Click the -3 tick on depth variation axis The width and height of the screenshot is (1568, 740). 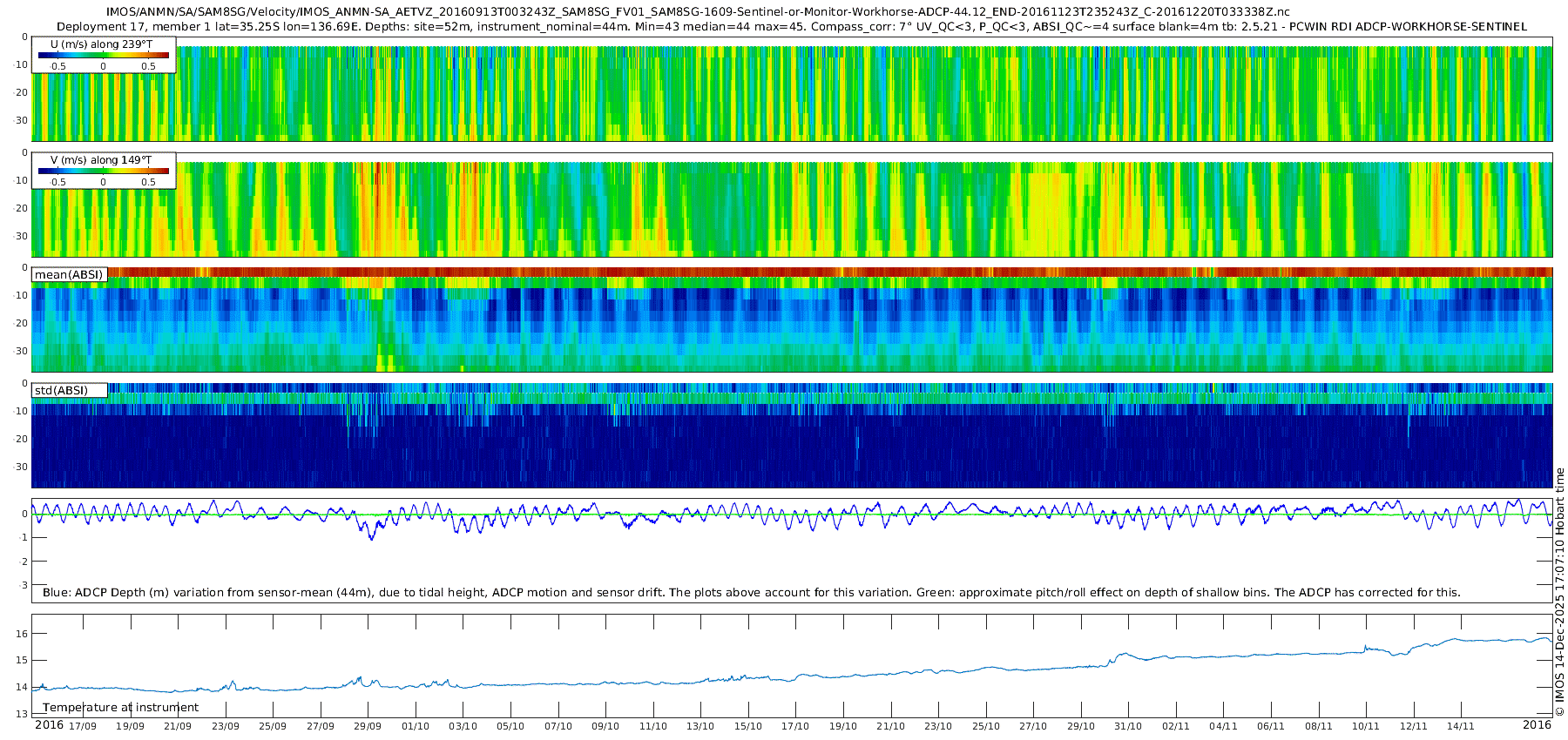tap(24, 585)
